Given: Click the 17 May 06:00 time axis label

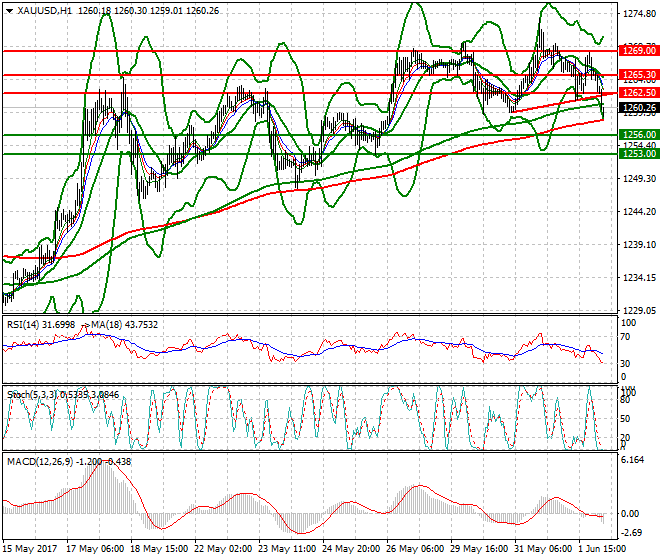Looking at the screenshot, I should [95, 549].
